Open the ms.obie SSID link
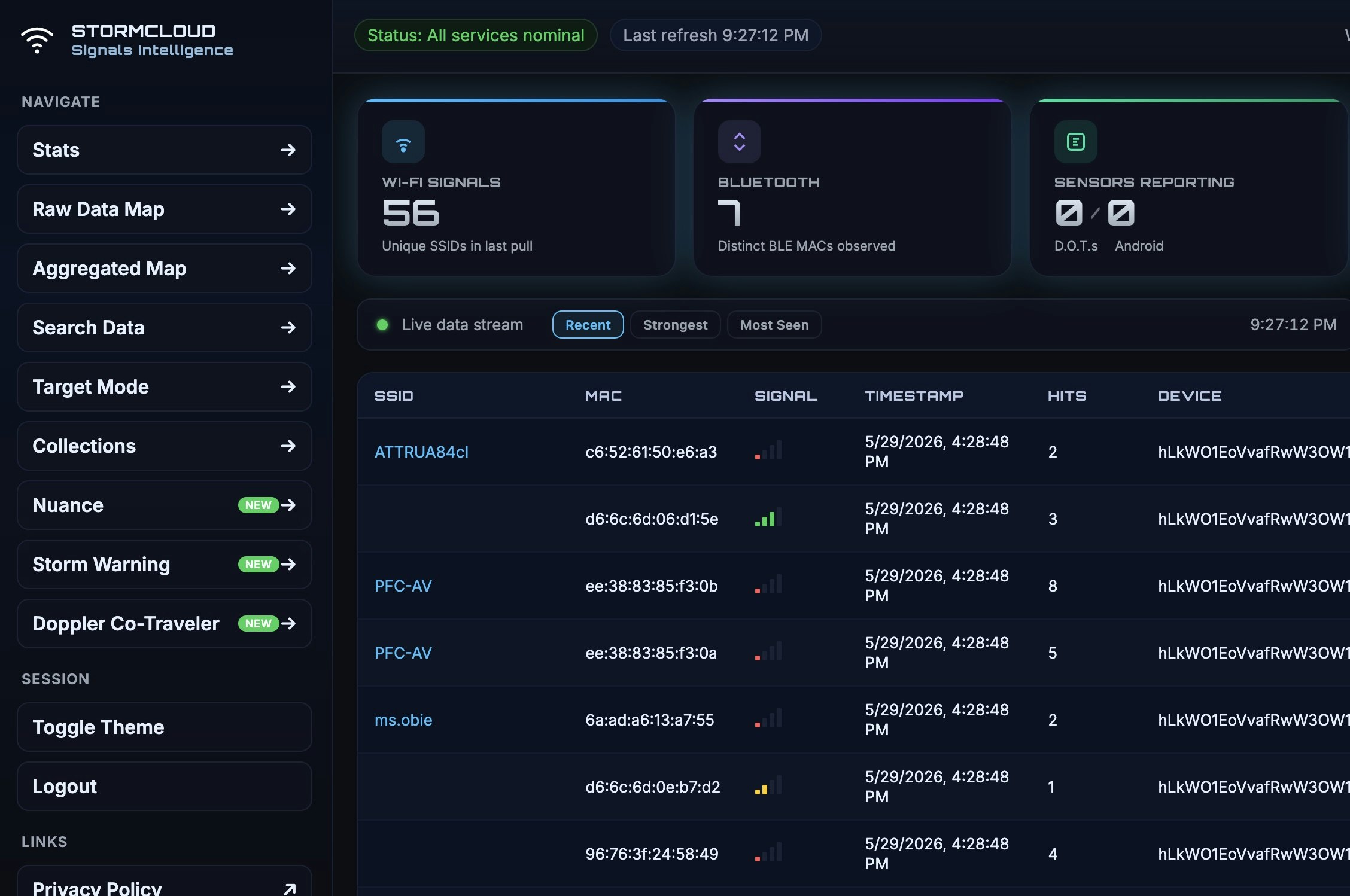1350x896 pixels. click(403, 720)
